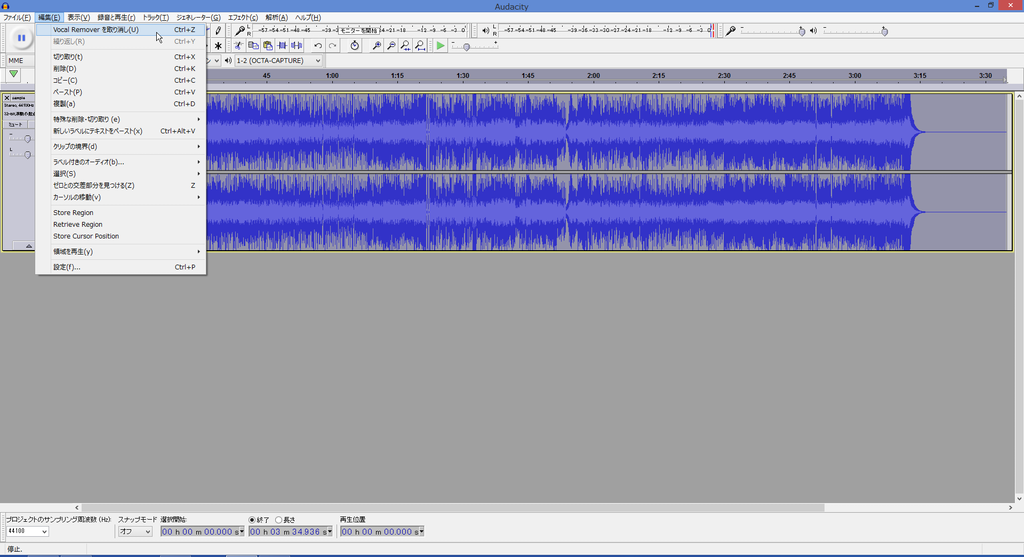Open the スナップモード オフ dropdown
The image size is (1024, 557).
pyautogui.click(x=135, y=532)
